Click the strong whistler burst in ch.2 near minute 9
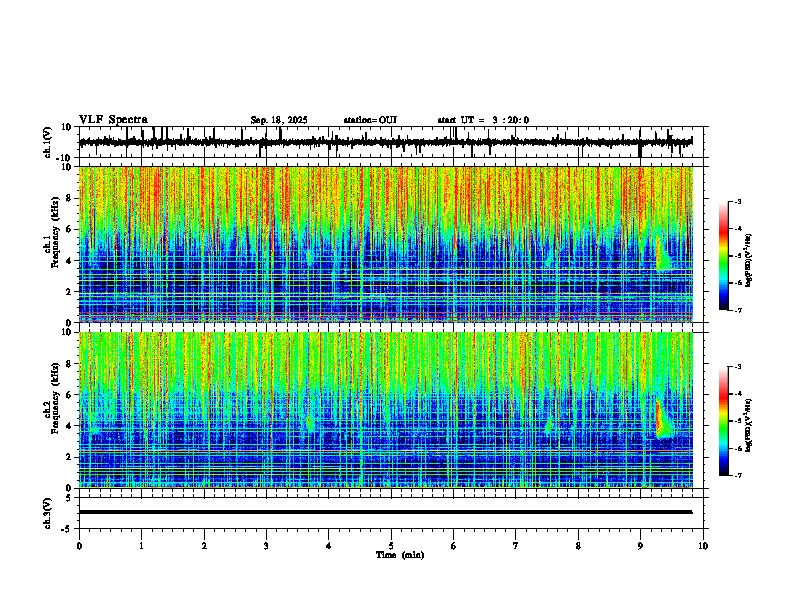The image size is (792, 612). click(x=662, y=419)
